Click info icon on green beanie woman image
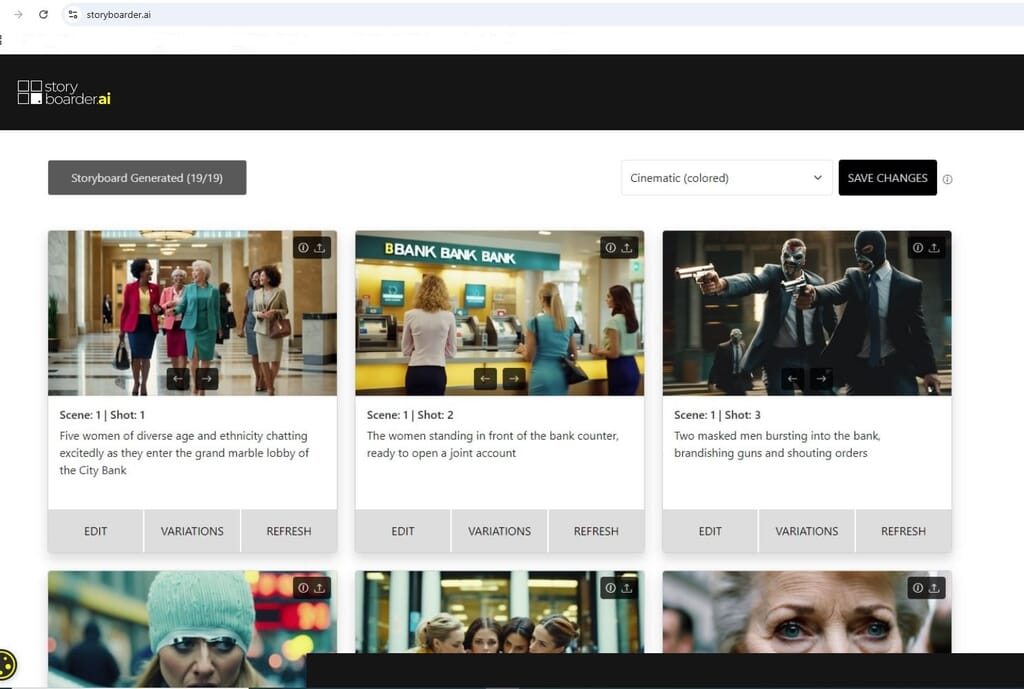 304,588
